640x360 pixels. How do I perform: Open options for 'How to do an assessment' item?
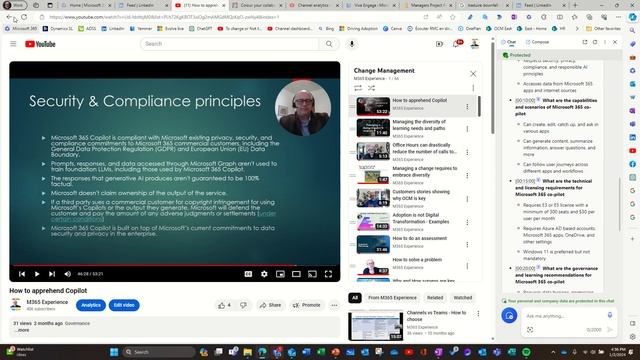(467, 244)
